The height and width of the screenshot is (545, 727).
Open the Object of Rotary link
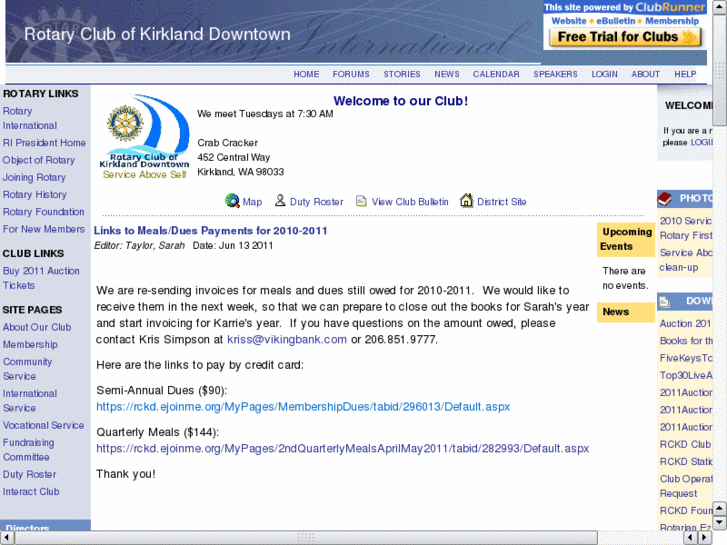[38, 160]
